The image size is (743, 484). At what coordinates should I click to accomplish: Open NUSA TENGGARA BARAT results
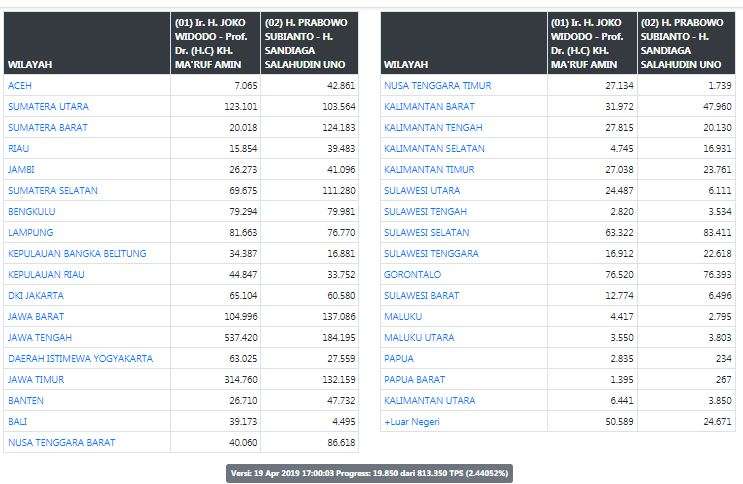(61, 443)
